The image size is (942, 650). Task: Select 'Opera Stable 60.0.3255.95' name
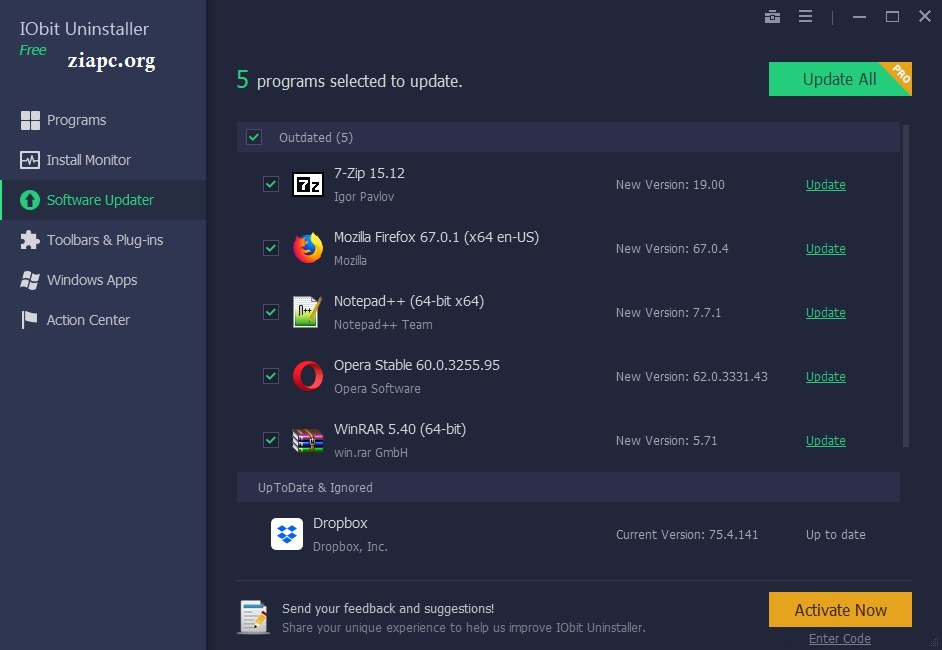[417, 365]
